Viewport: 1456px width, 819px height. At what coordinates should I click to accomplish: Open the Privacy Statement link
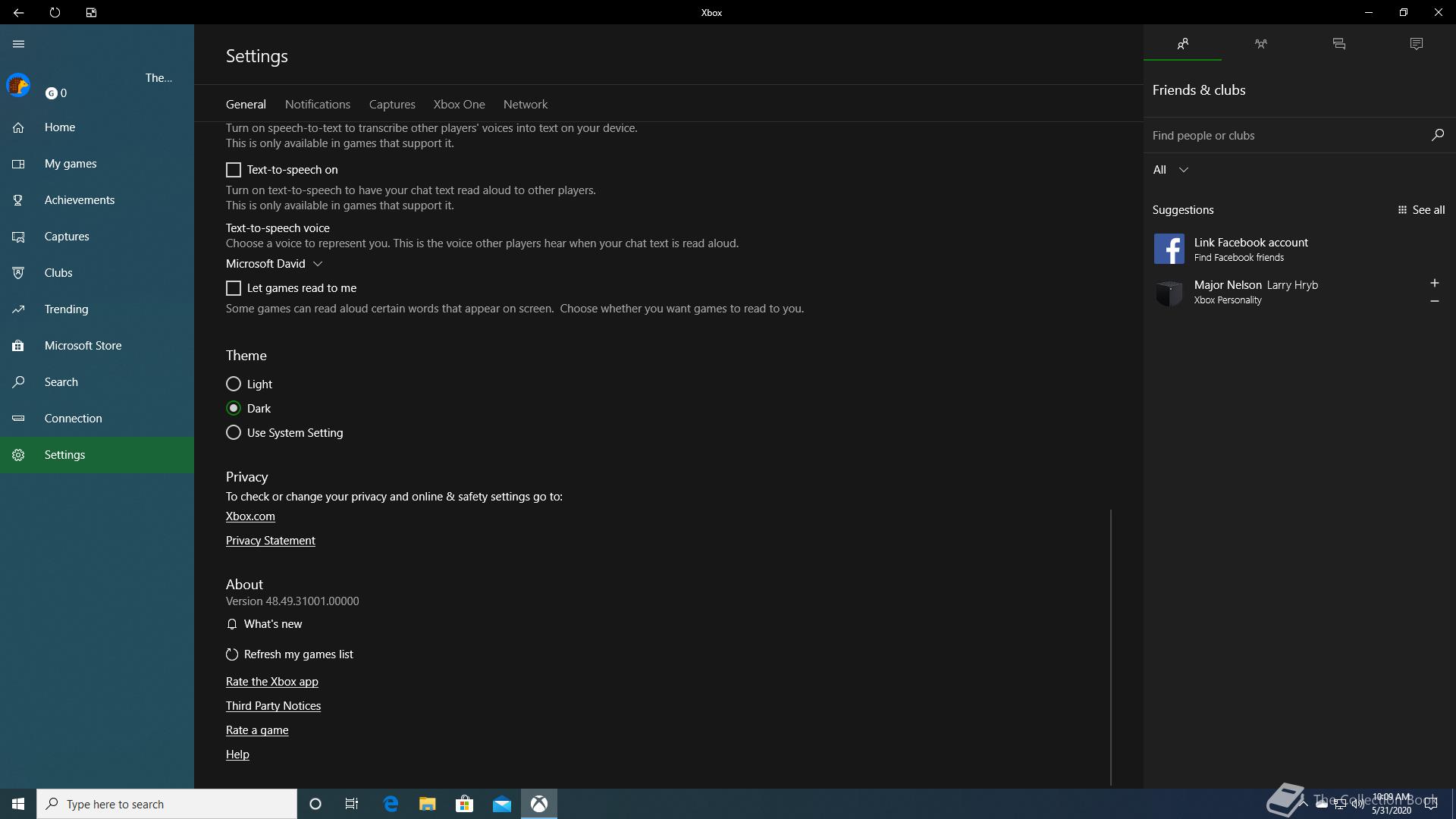(x=270, y=541)
